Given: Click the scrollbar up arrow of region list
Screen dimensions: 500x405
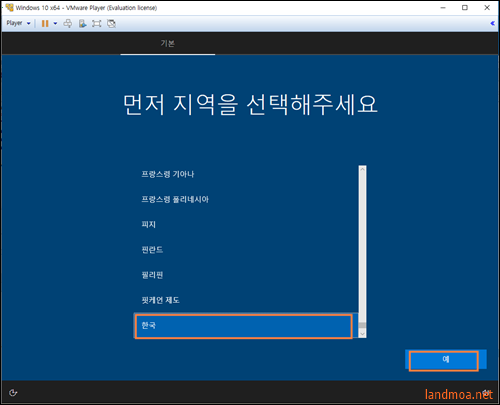Looking at the screenshot, I should (x=362, y=169).
